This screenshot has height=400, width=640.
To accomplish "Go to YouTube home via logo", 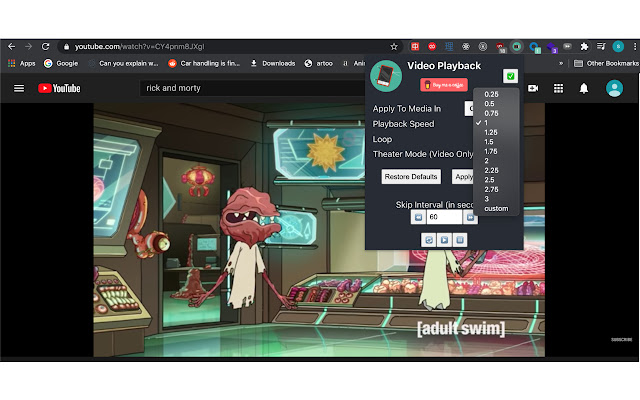I will click(x=59, y=88).
